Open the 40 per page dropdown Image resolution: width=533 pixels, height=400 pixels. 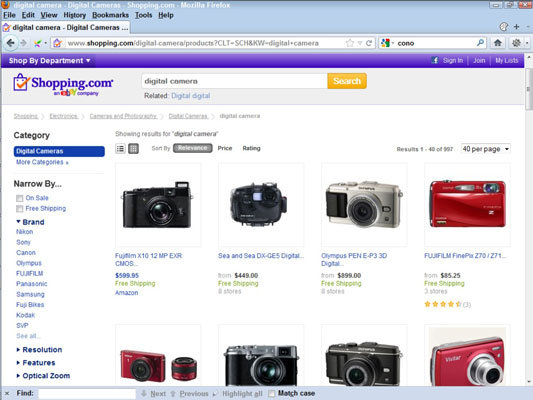[485, 149]
